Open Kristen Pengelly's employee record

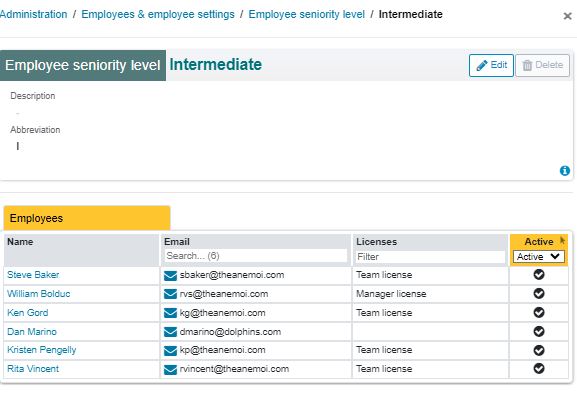click(42, 350)
